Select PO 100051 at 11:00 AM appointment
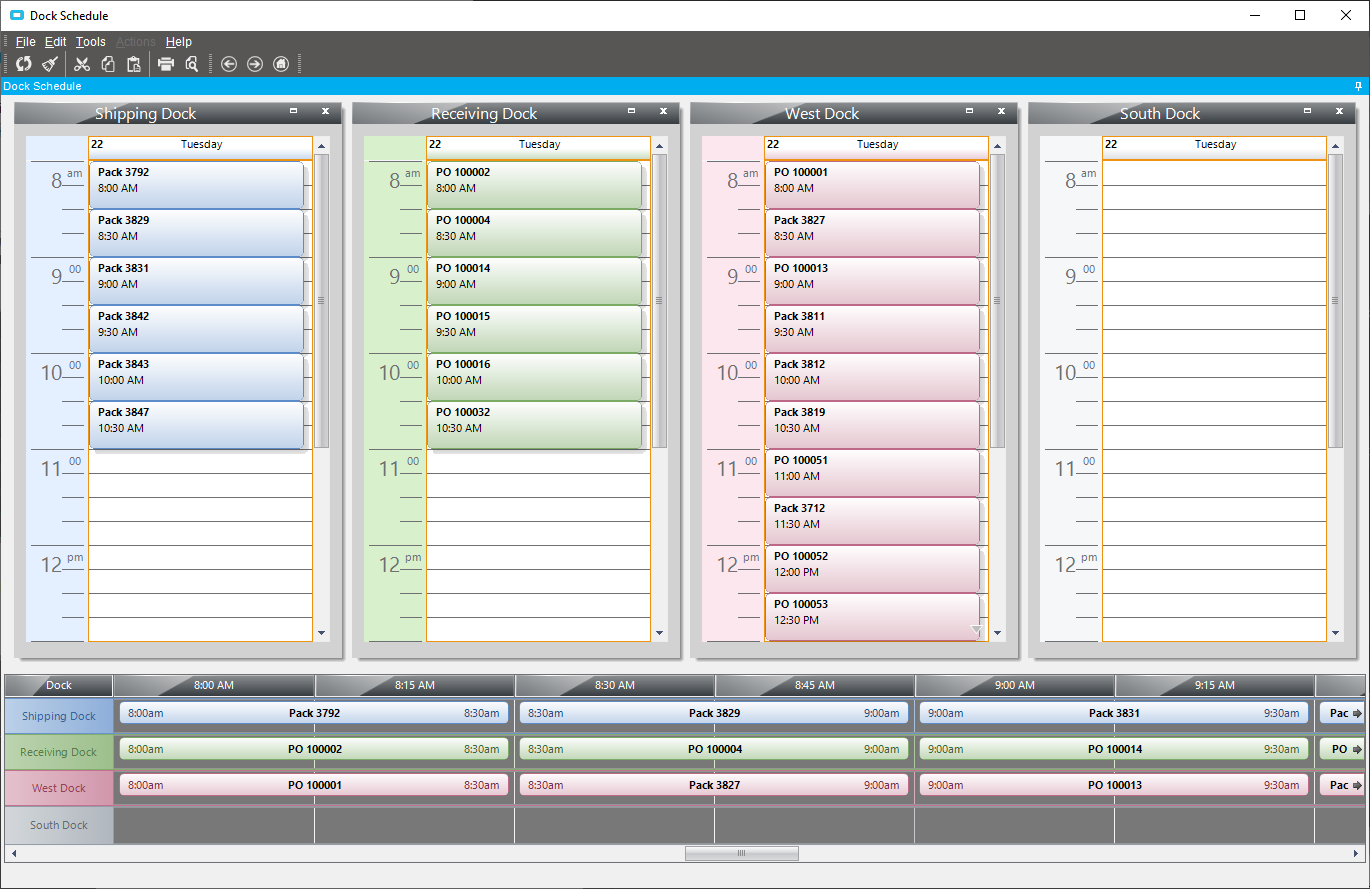The image size is (1370, 889). tap(872, 473)
